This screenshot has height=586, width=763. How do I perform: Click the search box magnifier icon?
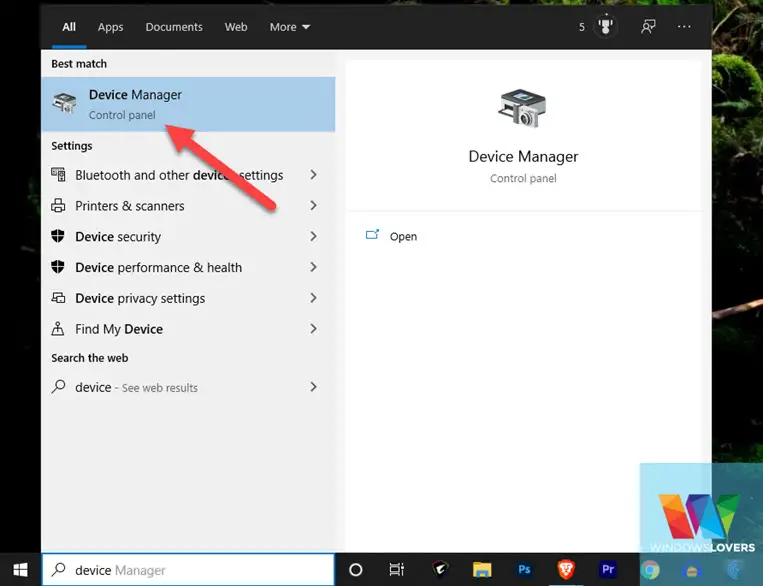[58, 569]
